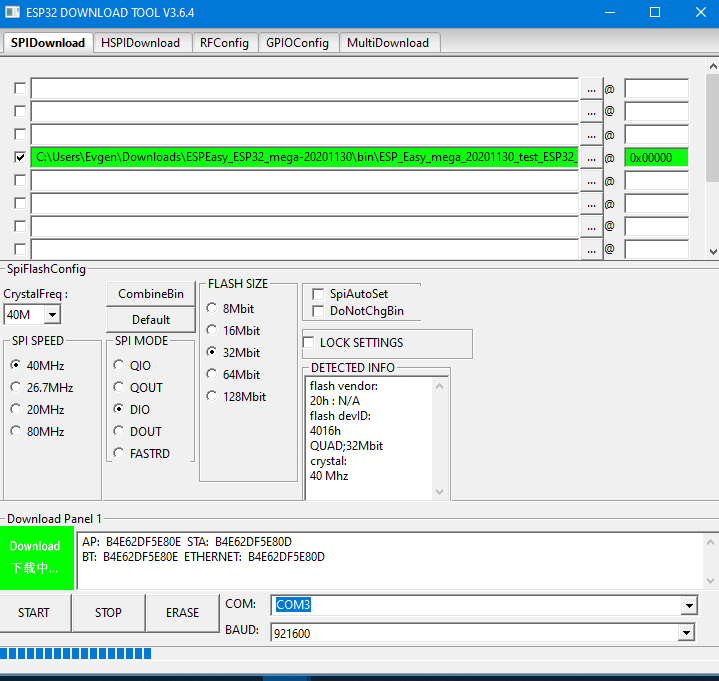The image size is (719, 681).
Task: Click the ERASE button
Action: [183, 613]
